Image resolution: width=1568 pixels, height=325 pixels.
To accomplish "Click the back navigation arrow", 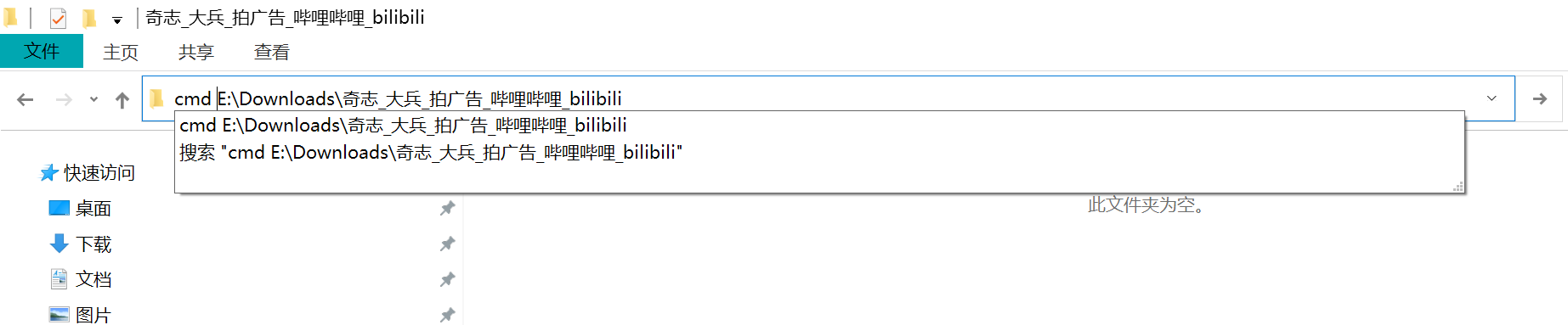I will tap(25, 99).
